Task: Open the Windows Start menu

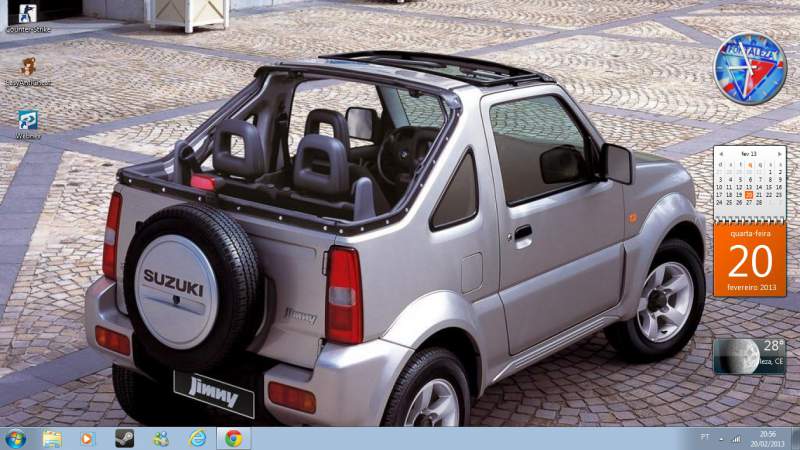Action: [x=15, y=439]
